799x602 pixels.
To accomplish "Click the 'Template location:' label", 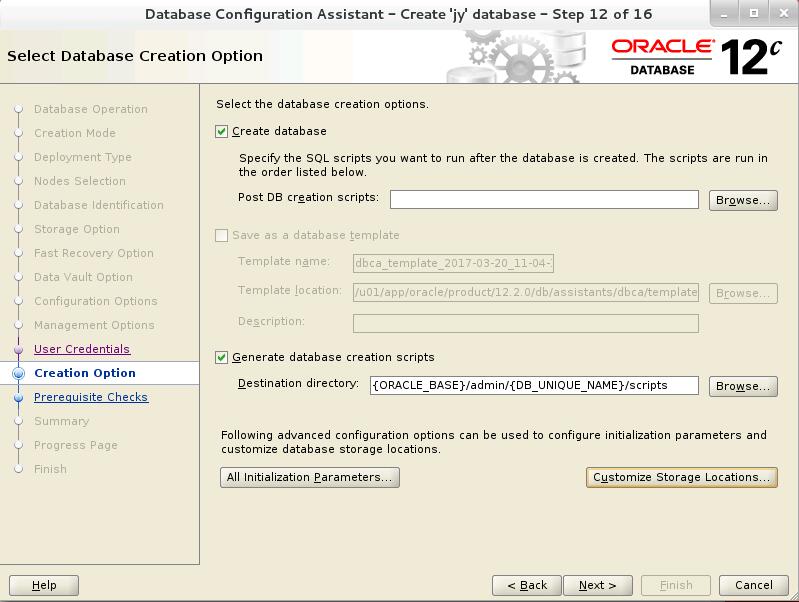I will pyautogui.click(x=289, y=290).
